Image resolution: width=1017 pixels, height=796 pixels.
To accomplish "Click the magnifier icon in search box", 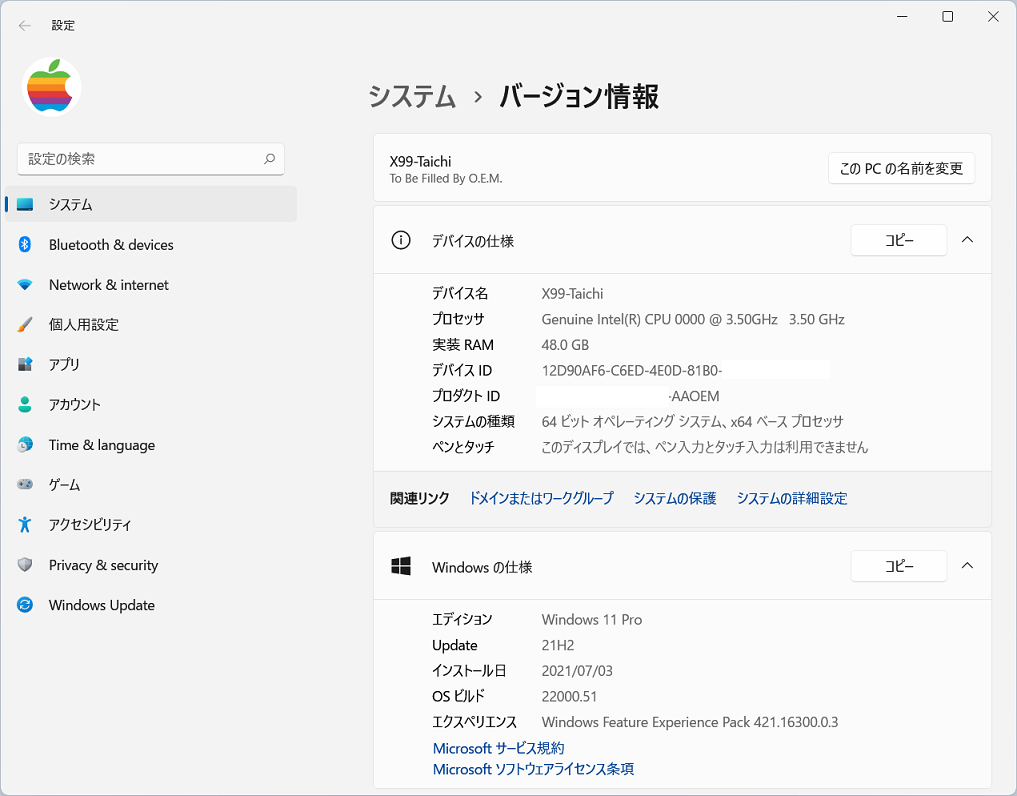I will tap(269, 159).
